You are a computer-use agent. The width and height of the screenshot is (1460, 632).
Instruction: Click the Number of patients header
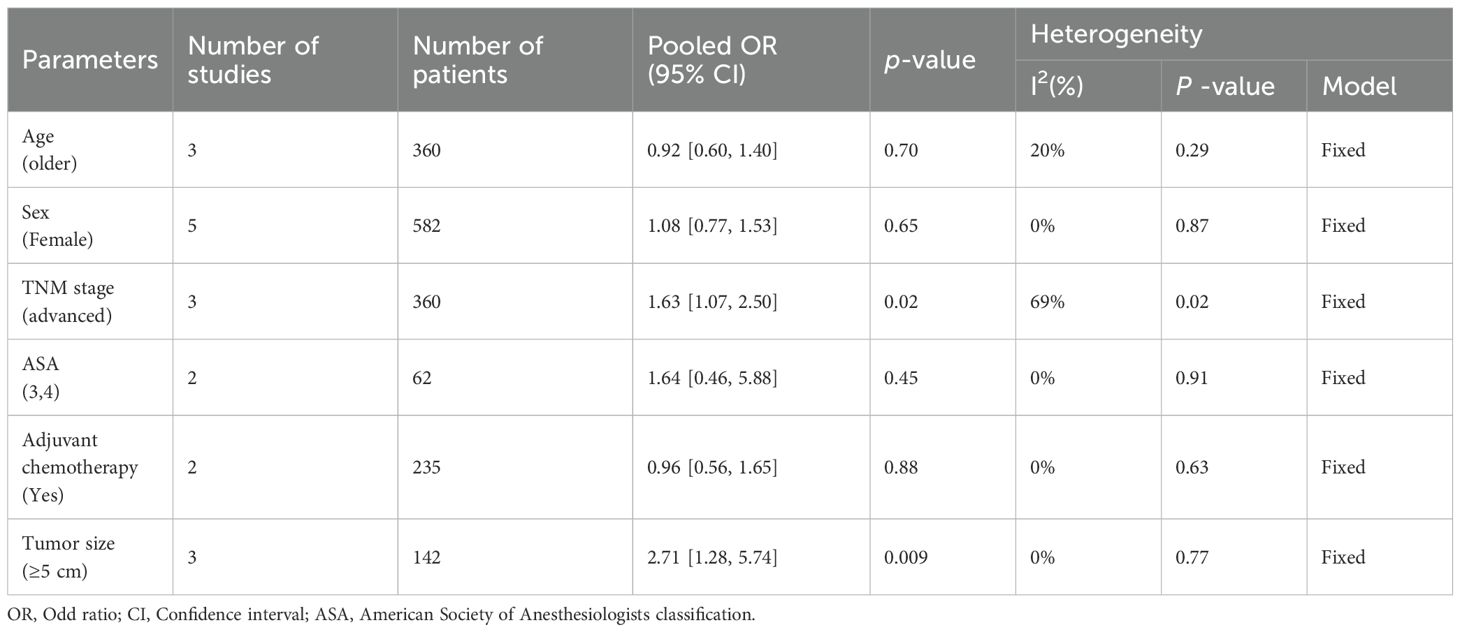[478, 60]
